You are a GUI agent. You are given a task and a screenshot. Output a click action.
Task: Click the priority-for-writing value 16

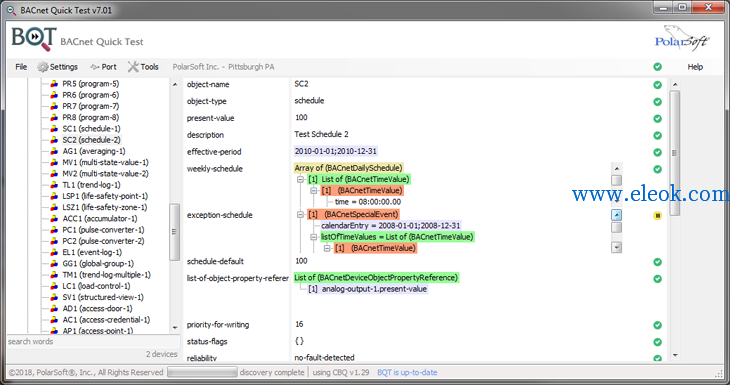(299, 324)
